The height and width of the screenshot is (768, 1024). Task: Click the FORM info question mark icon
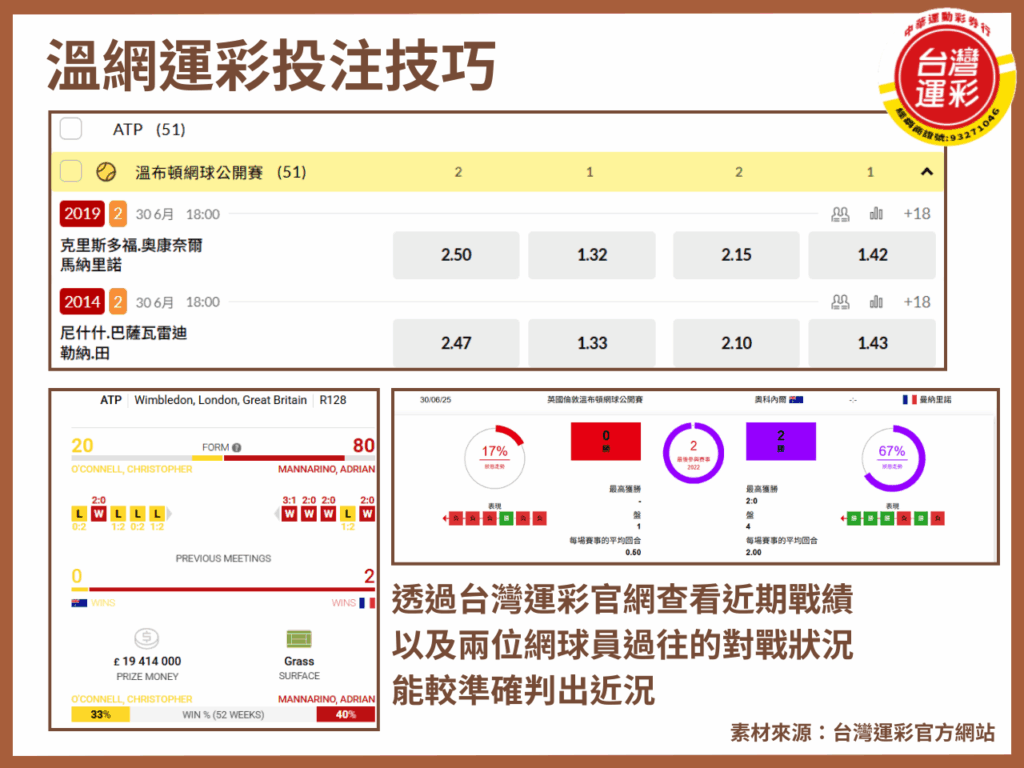236,447
